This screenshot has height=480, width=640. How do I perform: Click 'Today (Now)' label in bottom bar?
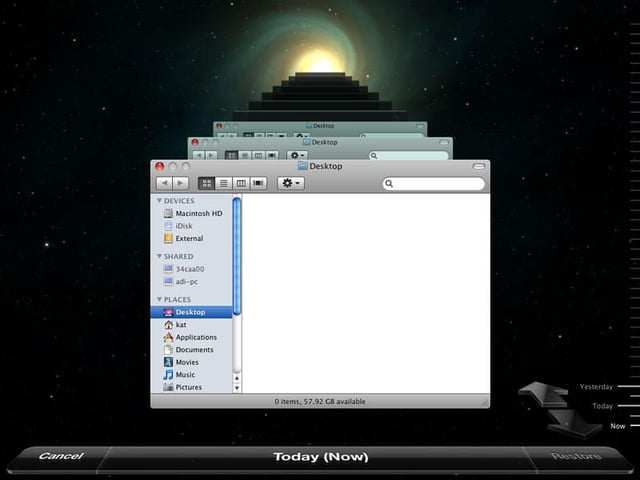321,457
